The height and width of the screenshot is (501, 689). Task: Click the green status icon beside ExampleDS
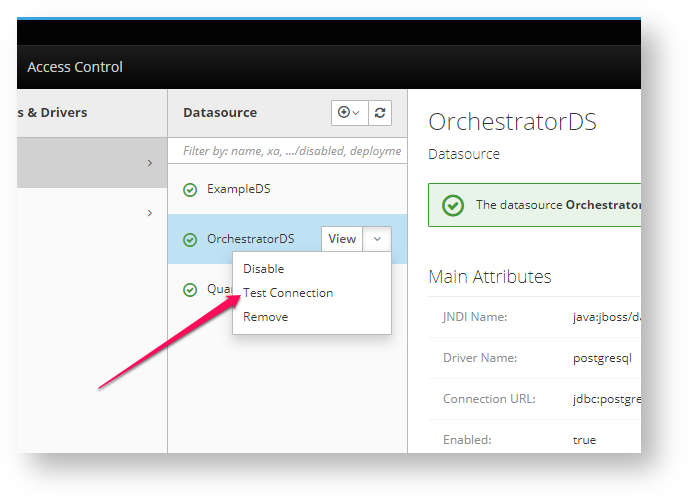pyautogui.click(x=190, y=190)
